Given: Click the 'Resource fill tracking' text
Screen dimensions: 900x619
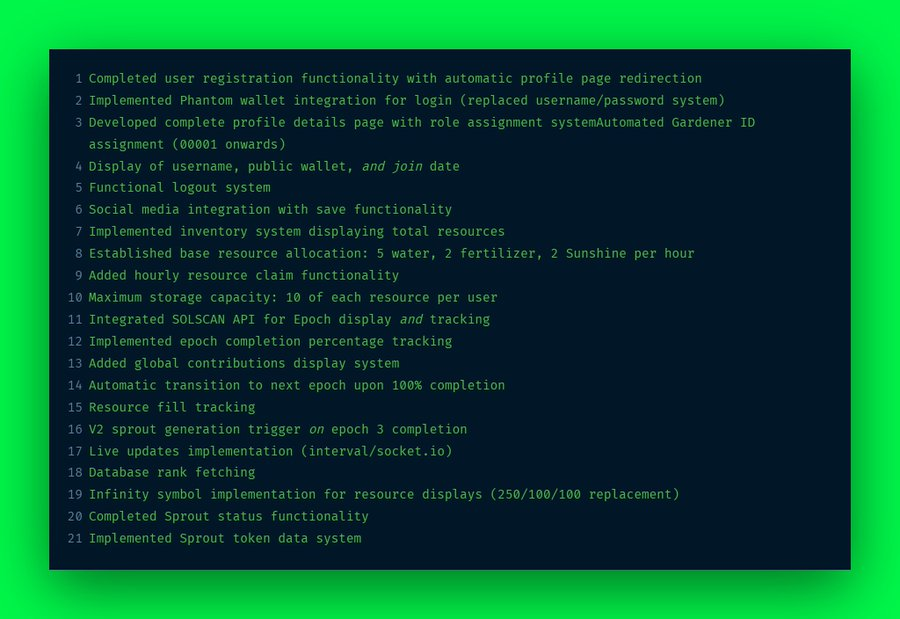Looking at the screenshot, I should [x=172, y=407].
